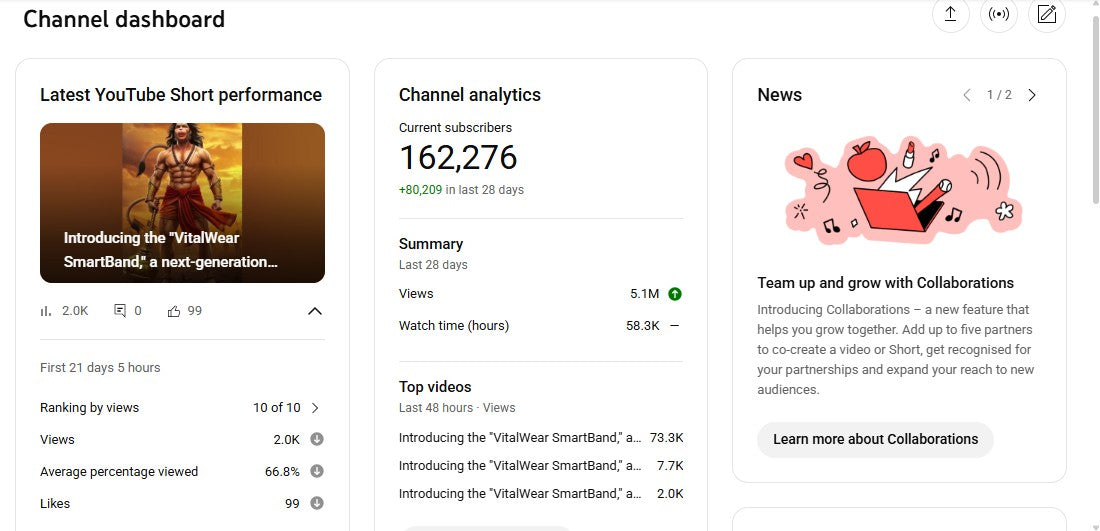Image resolution: width=1100 pixels, height=531 pixels.
Task: Go to previous News card
Action: pyautogui.click(x=966, y=95)
